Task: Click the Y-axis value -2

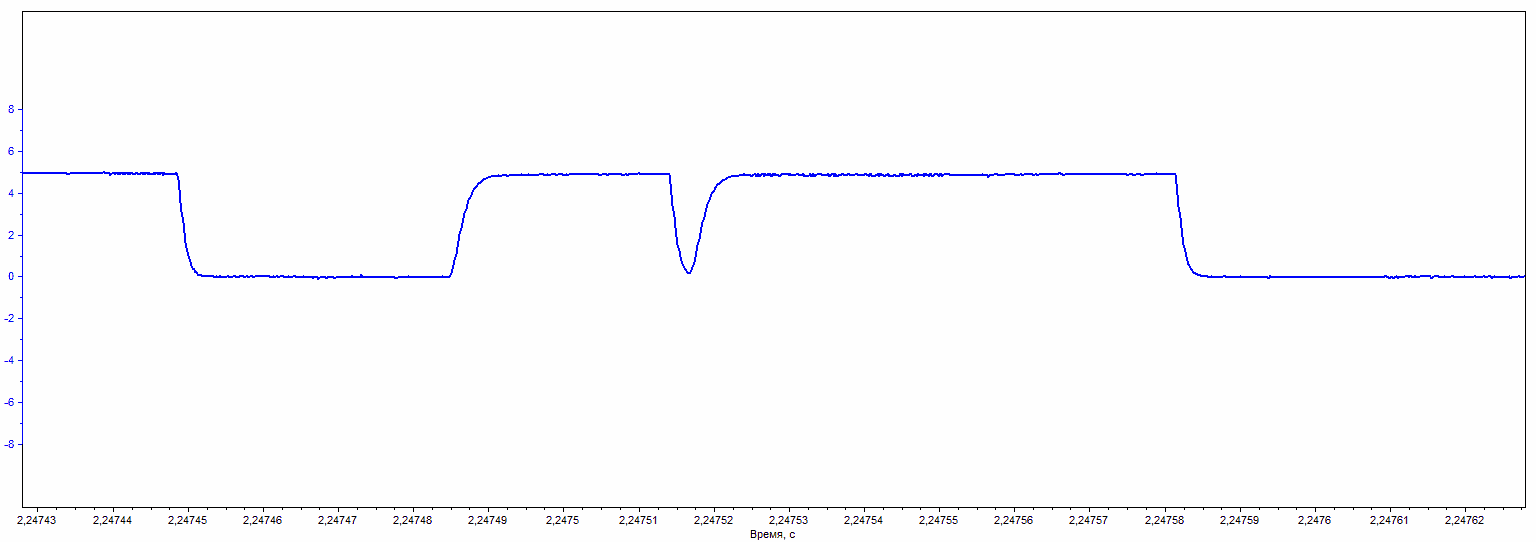Action: [9, 318]
